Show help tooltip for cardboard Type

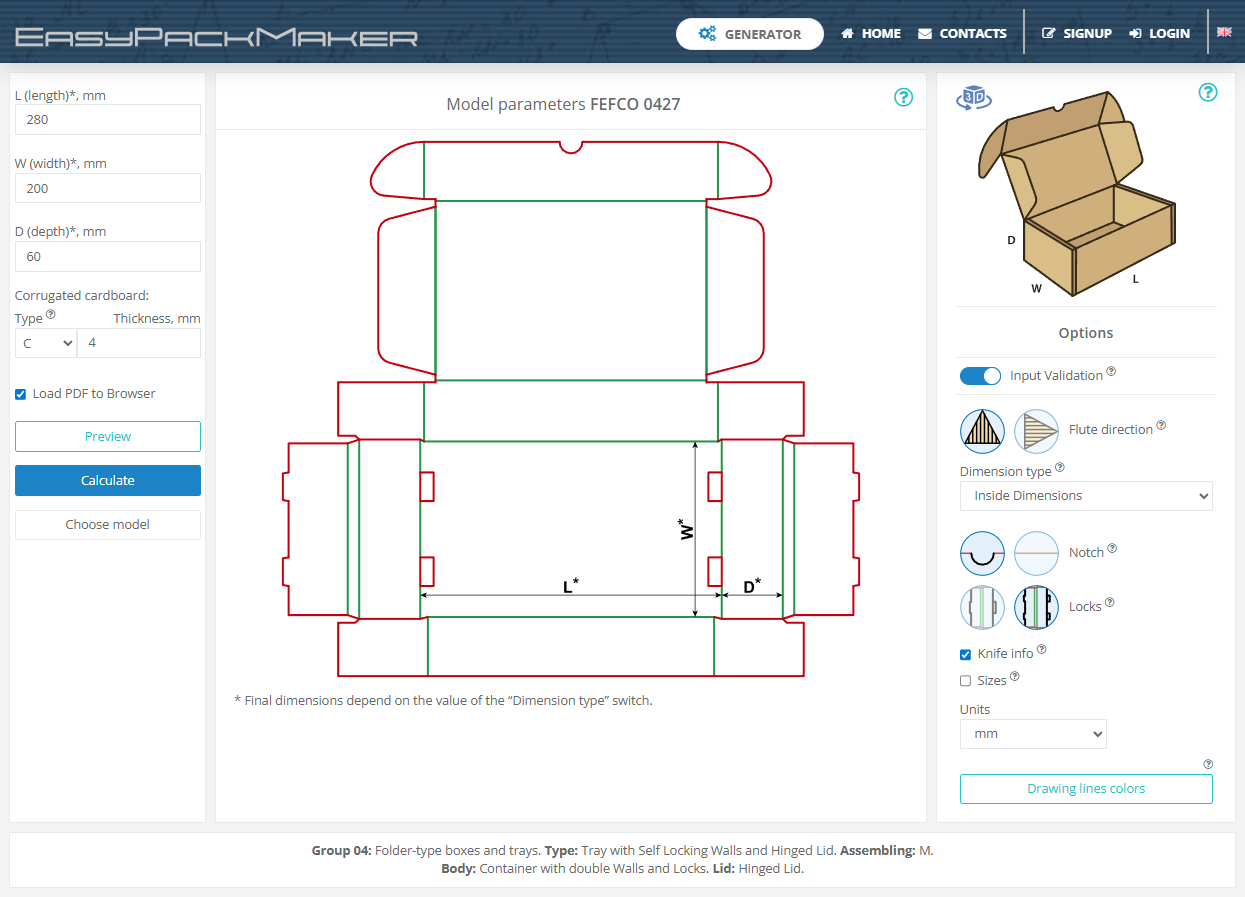[x=51, y=314]
